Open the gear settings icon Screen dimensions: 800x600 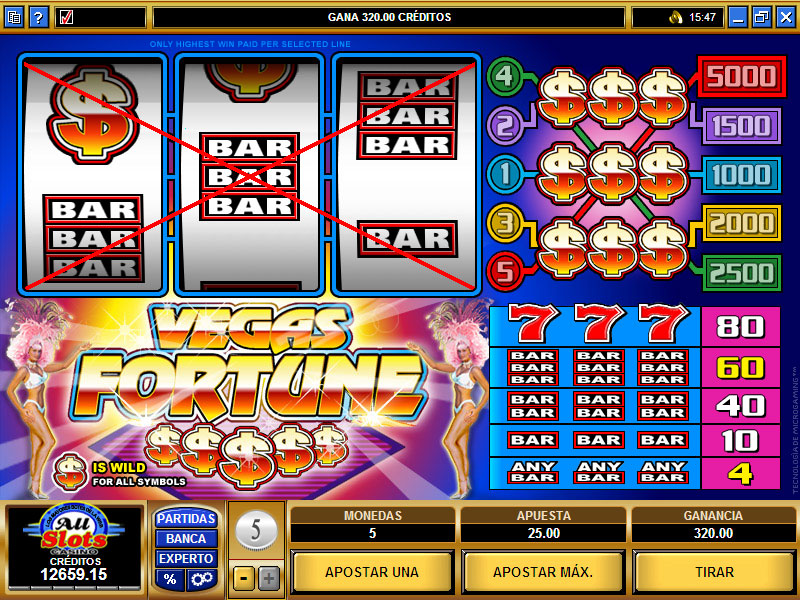coord(202,579)
